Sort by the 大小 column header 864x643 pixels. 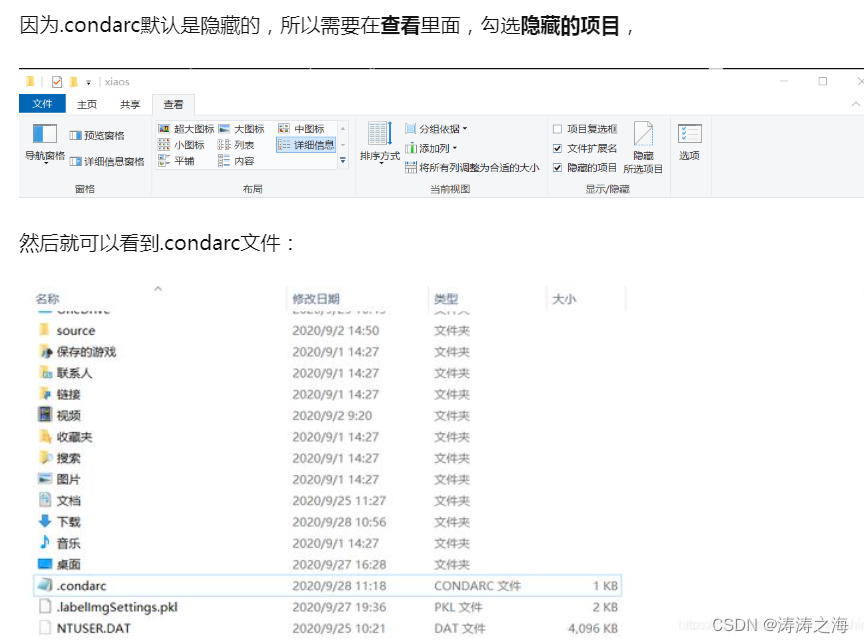click(564, 299)
